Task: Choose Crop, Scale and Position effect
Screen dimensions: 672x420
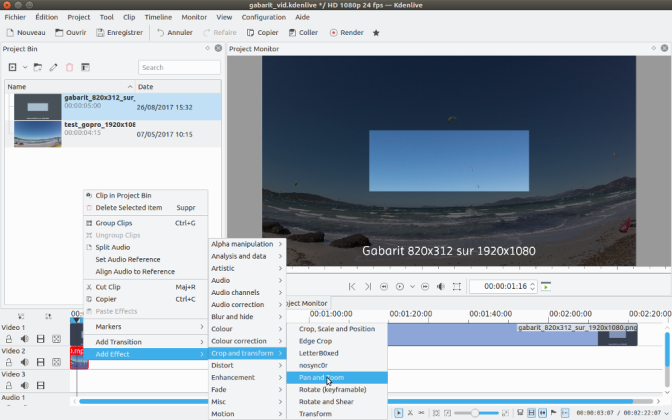Action: (337, 329)
